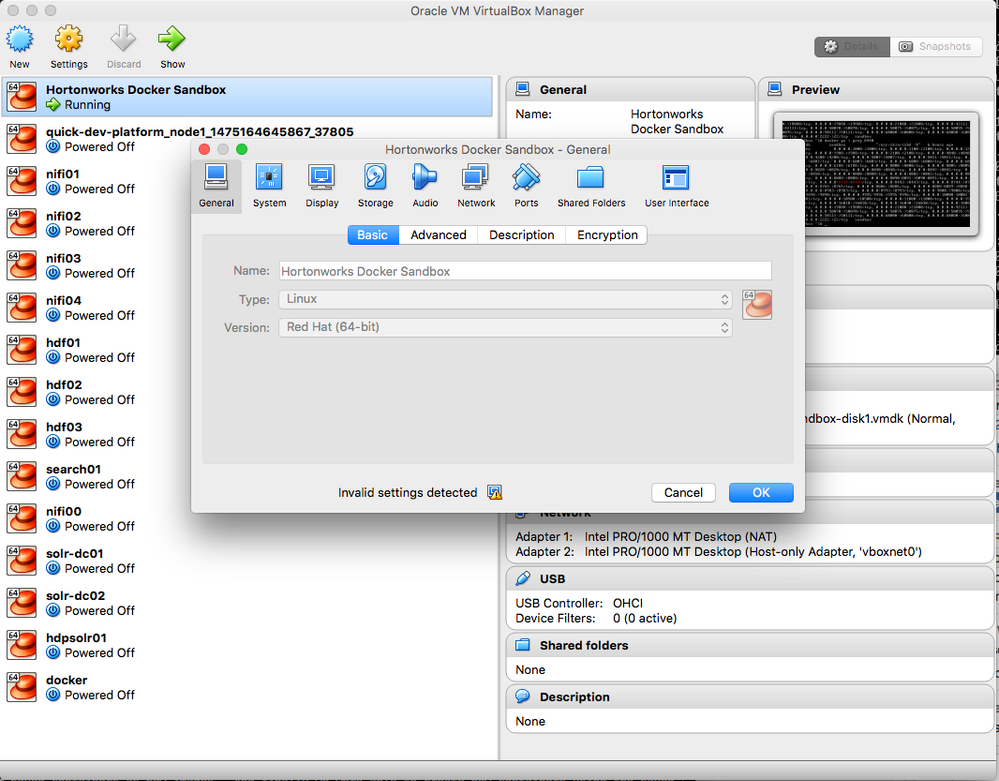Screen dimensions: 999x781
Task: Switch to the Advanced tab
Action: point(438,234)
